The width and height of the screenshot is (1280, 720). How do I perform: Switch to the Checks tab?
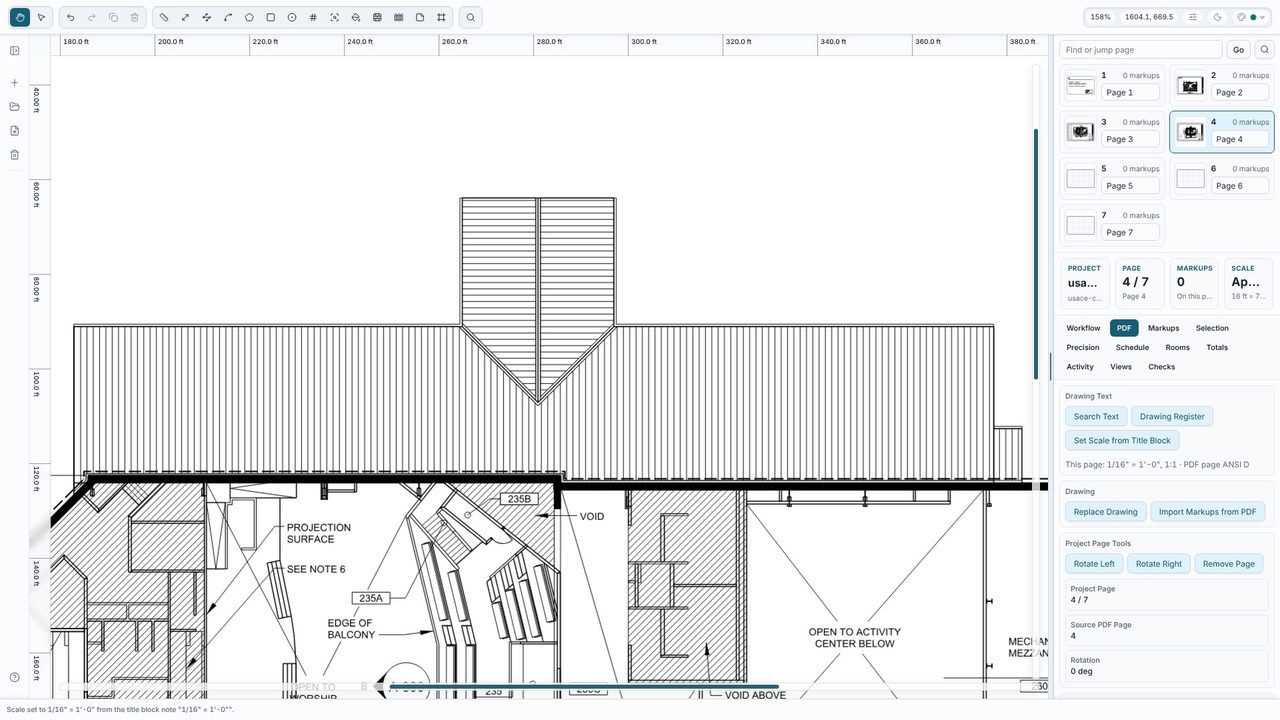[x=1162, y=367]
